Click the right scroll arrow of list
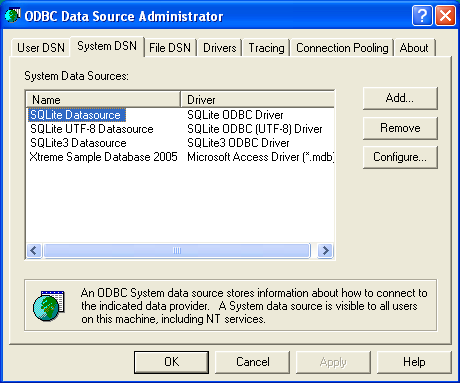 [325, 250]
